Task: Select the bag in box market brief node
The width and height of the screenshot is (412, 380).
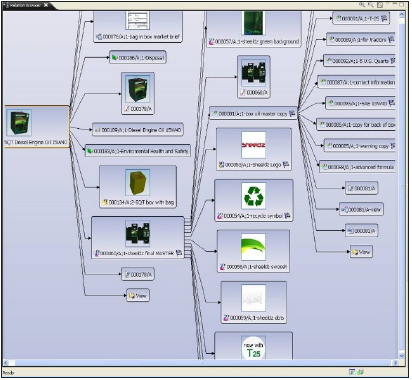Action: pyautogui.click(x=138, y=27)
